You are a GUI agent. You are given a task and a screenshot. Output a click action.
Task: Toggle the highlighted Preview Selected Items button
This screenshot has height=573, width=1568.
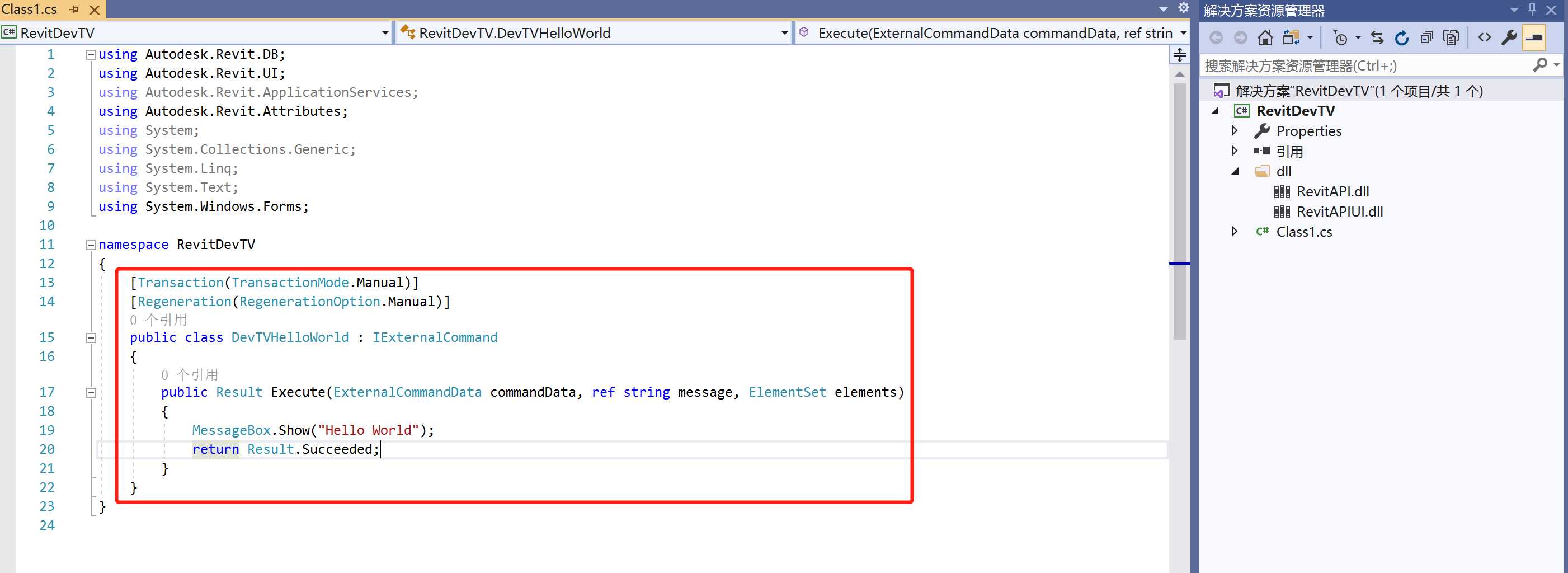pos(1534,37)
